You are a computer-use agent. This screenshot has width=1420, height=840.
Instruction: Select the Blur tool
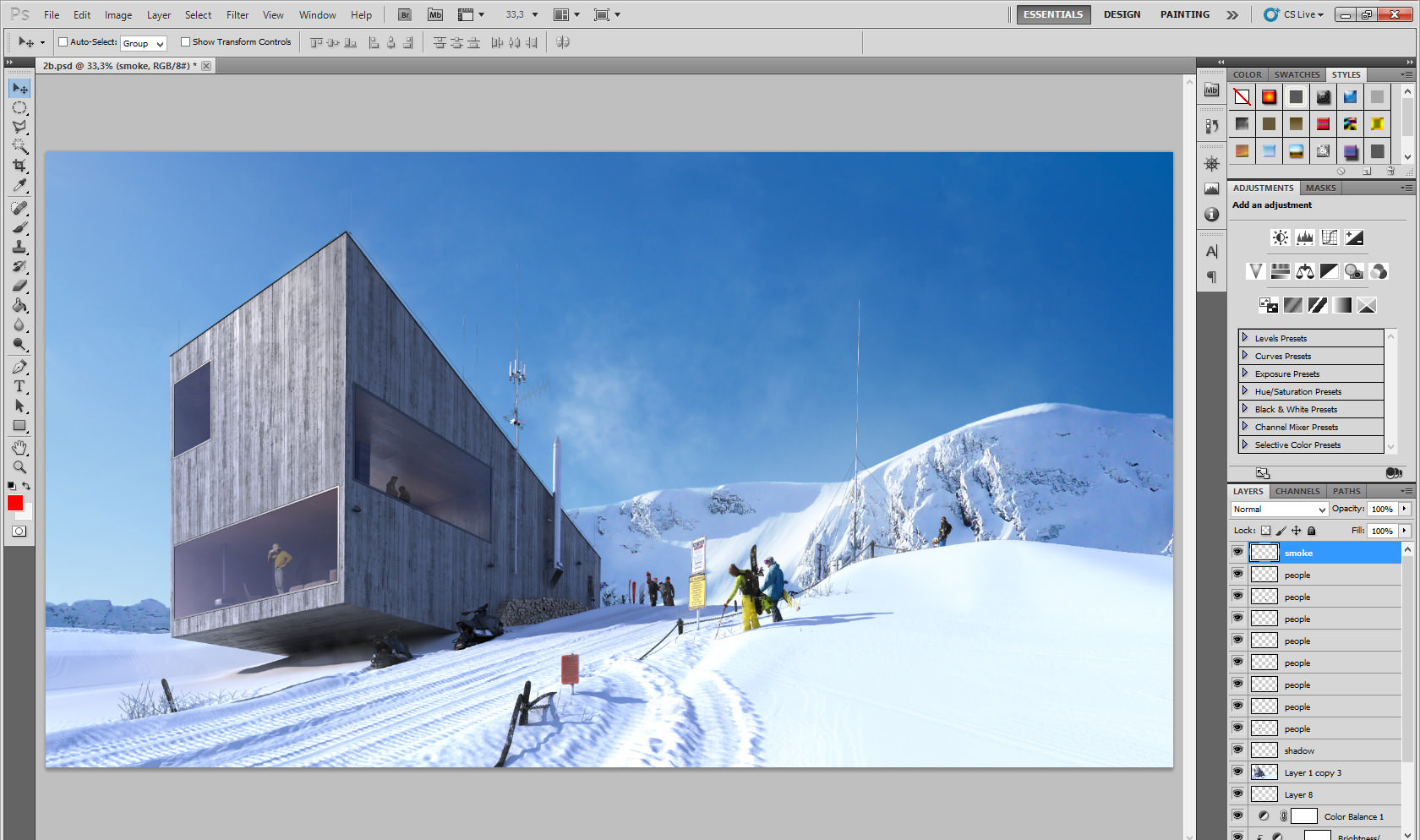pos(19,325)
